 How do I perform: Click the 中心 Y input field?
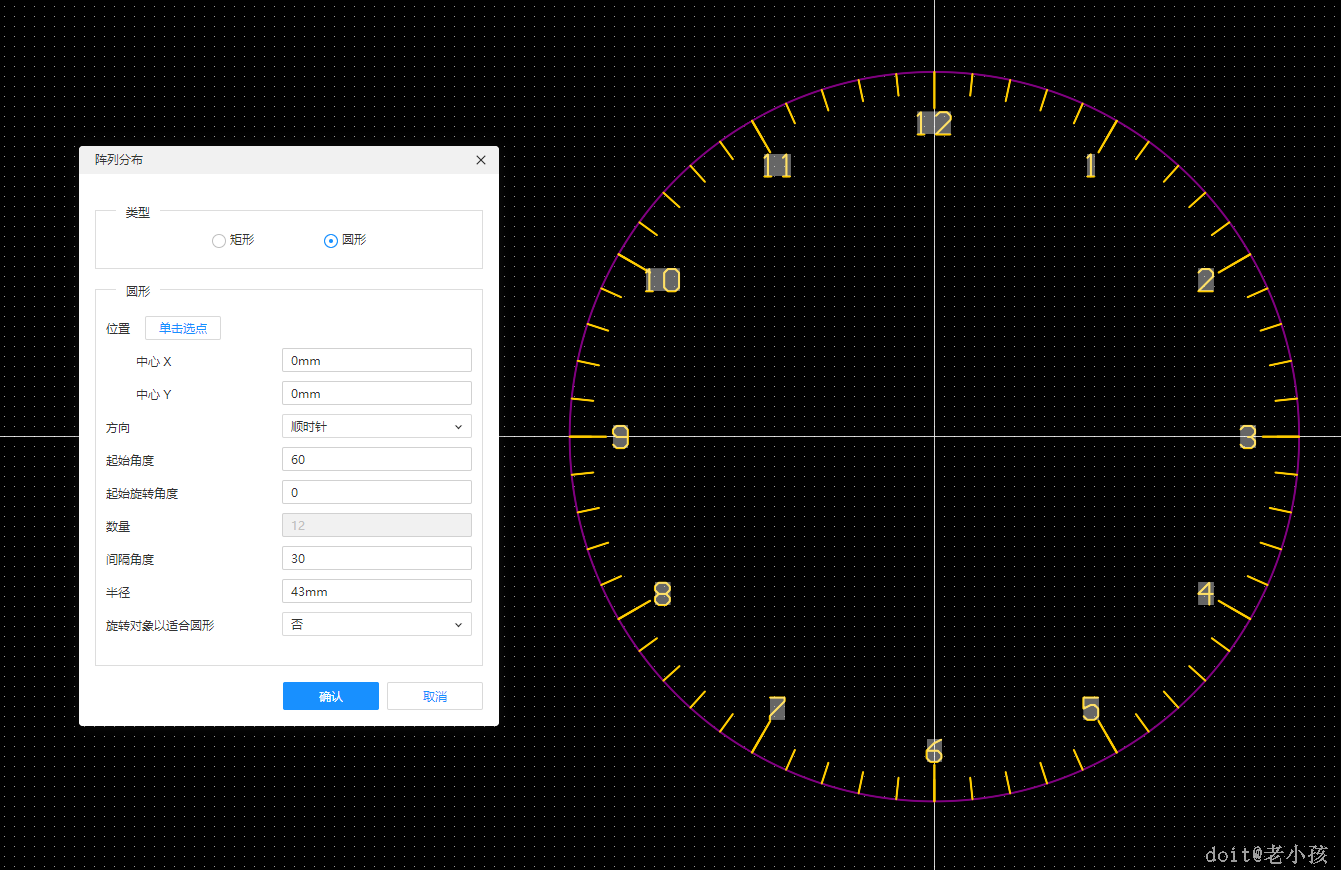[377, 393]
